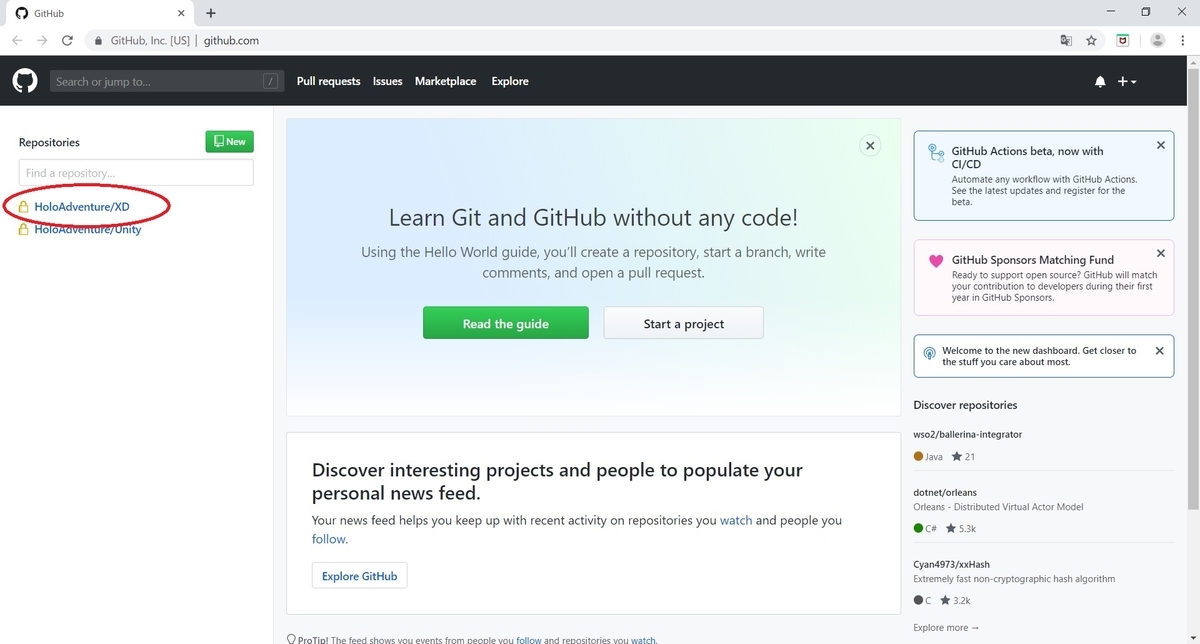Click the Repositories heading
Image resolution: width=1200 pixels, height=644 pixels.
coord(49,143)
